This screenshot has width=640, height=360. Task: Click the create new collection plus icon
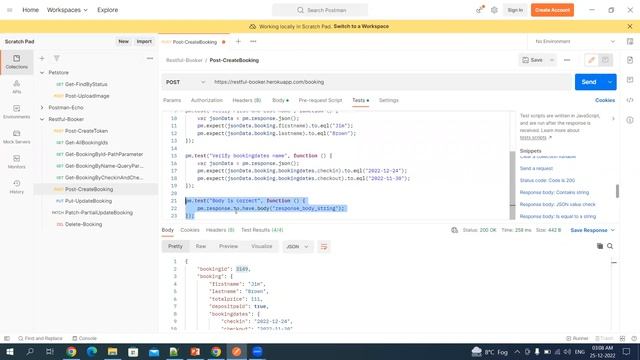click(x=42, y=58)
